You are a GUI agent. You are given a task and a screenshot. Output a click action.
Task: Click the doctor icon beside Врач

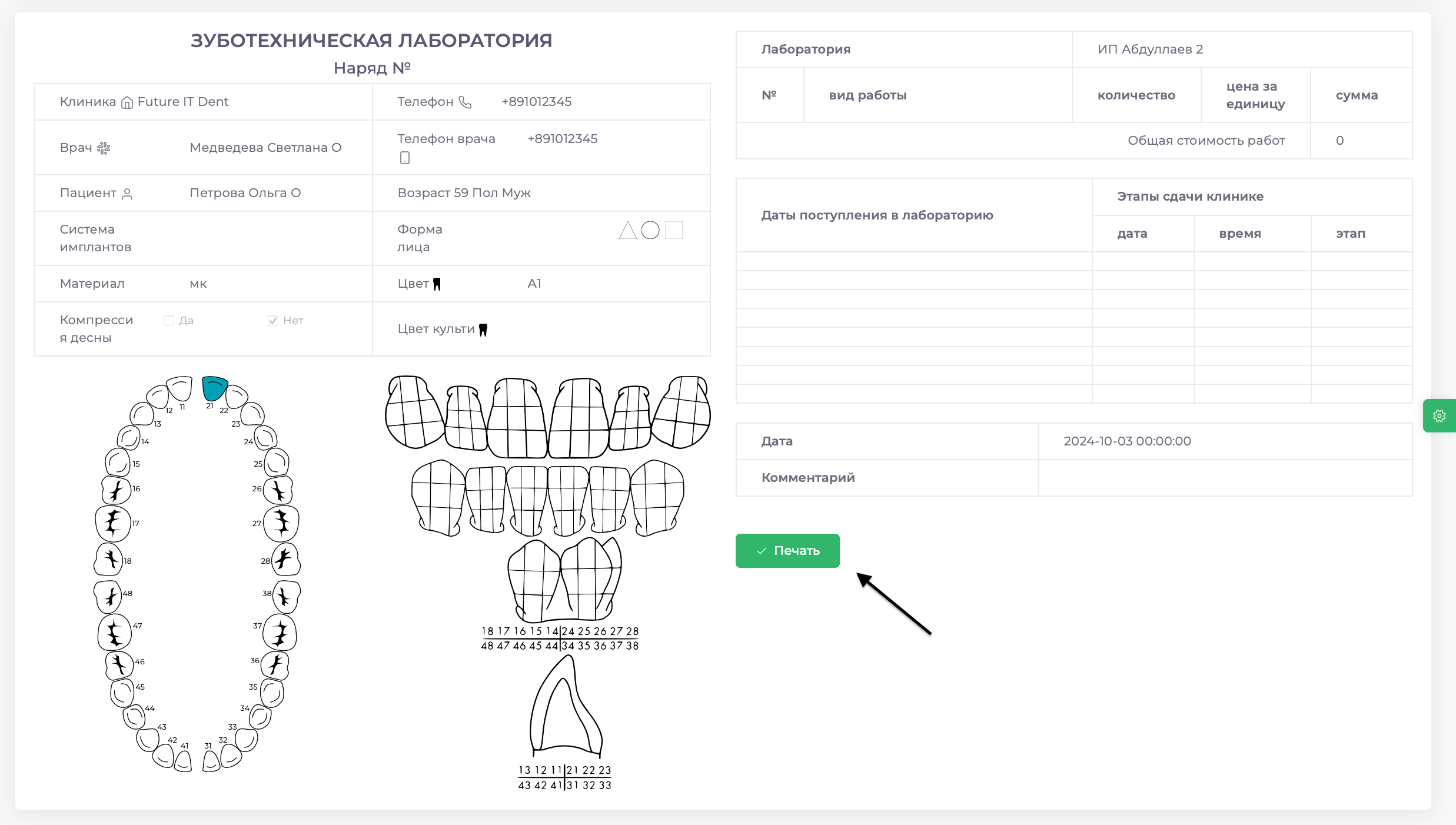pos(104,148)
